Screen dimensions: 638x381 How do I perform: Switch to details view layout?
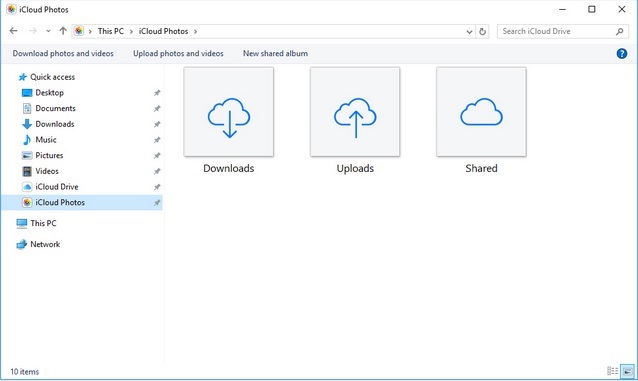pyautogui.click(x=612, y=371)
